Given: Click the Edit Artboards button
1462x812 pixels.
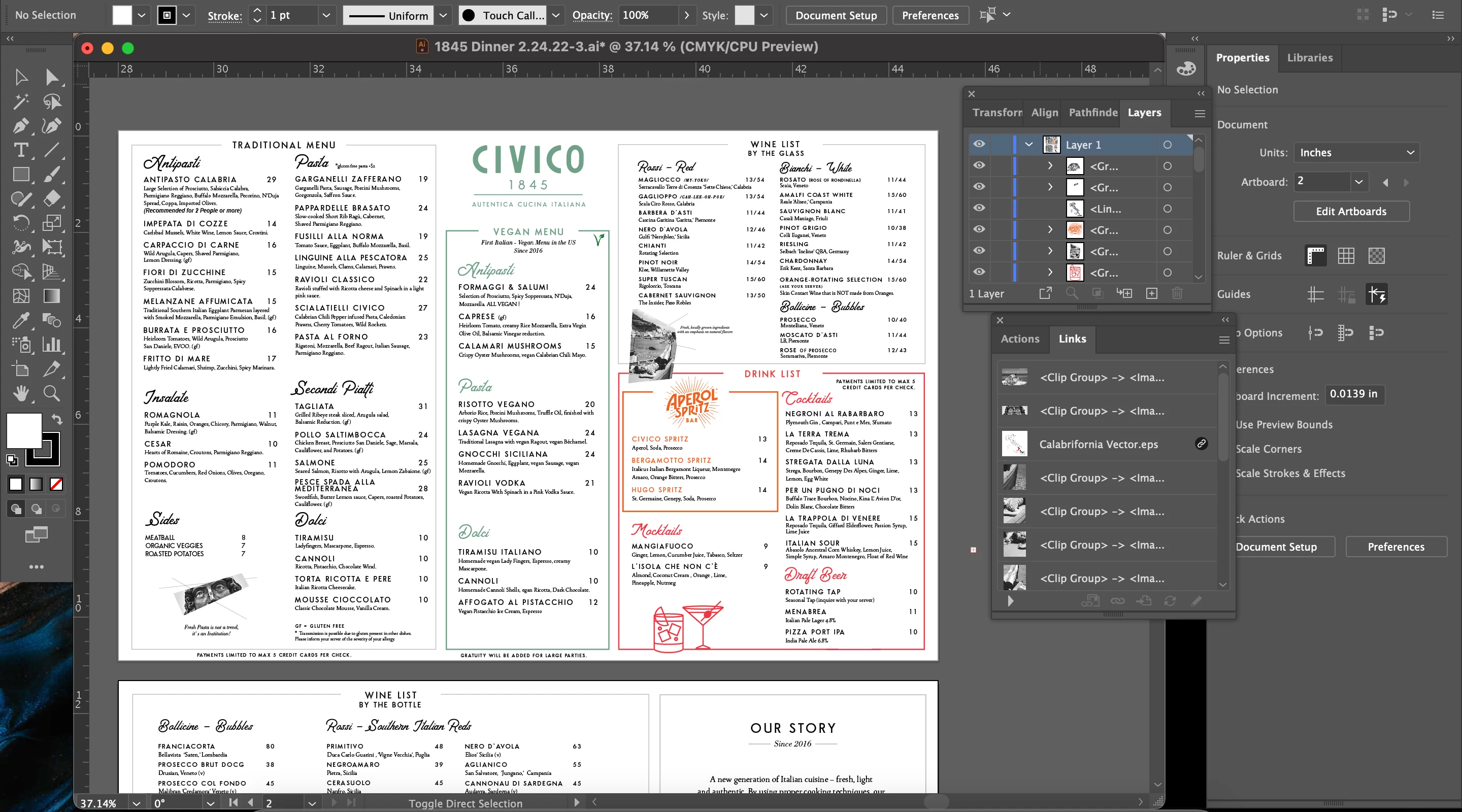Looking at the screenshot, I should coord(1351,211).
